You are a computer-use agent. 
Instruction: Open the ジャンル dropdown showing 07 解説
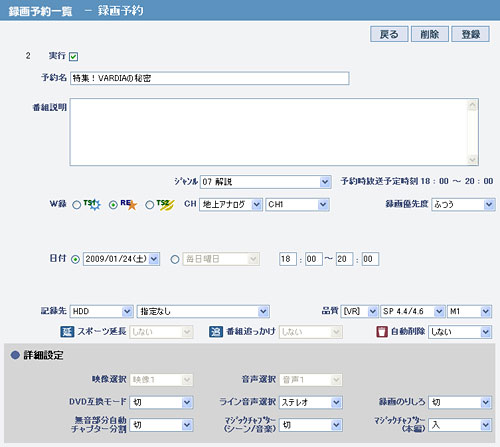(266, 182)
